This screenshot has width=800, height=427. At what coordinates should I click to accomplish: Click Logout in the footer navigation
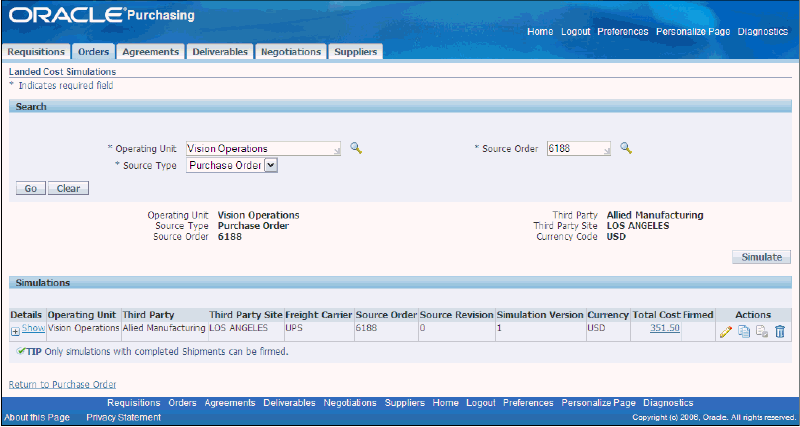(x=481, y=403)
